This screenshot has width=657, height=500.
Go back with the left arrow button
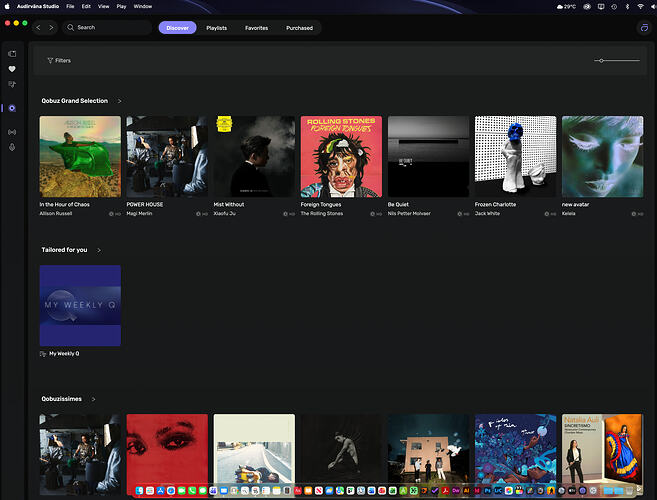point(38,28)
